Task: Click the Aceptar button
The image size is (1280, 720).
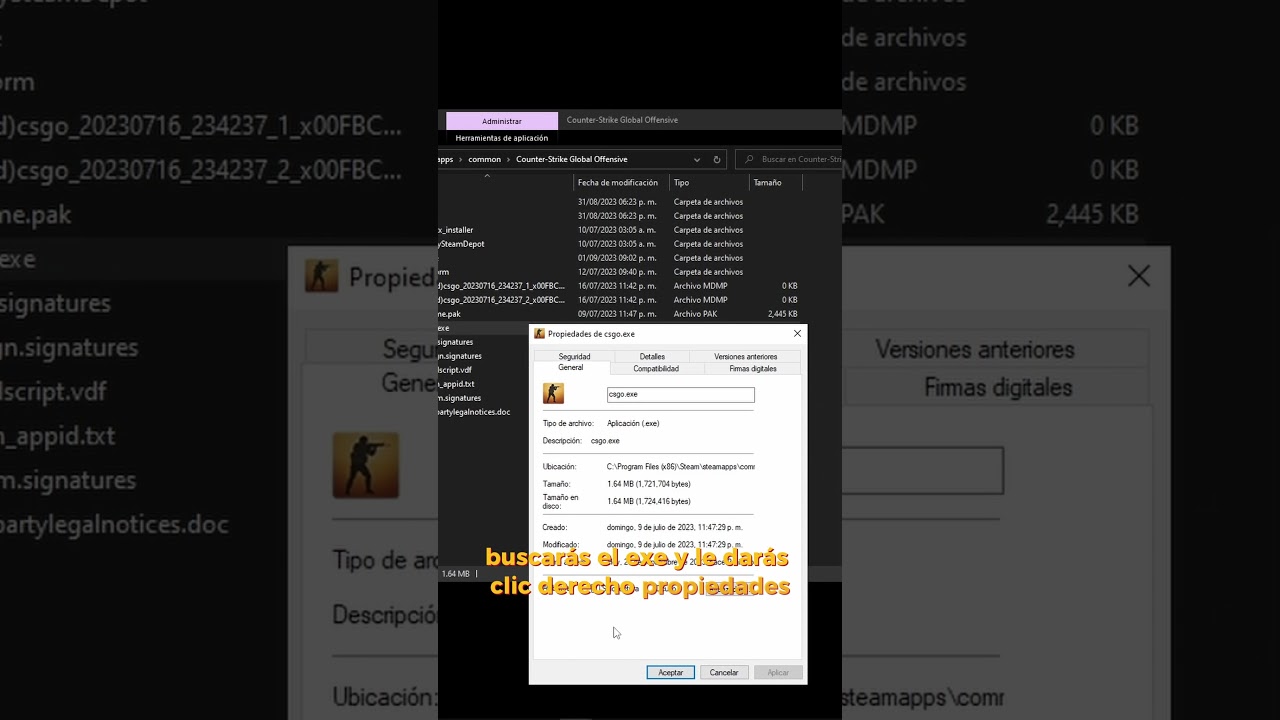Action: (671, 672)
